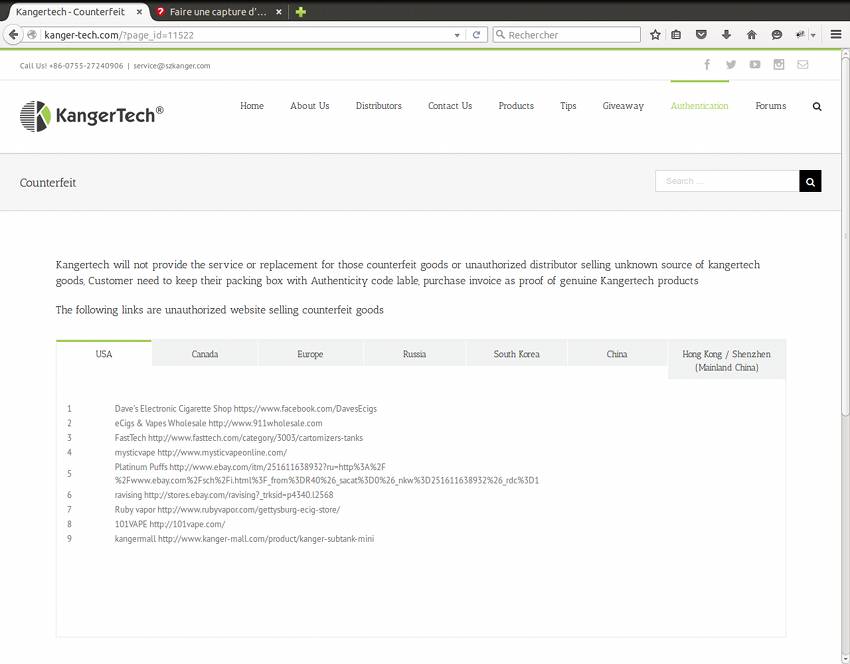Viewport: 850px width, 664px height.
Task: Open the Contact Us menu item
Action: tap(450, 106)
